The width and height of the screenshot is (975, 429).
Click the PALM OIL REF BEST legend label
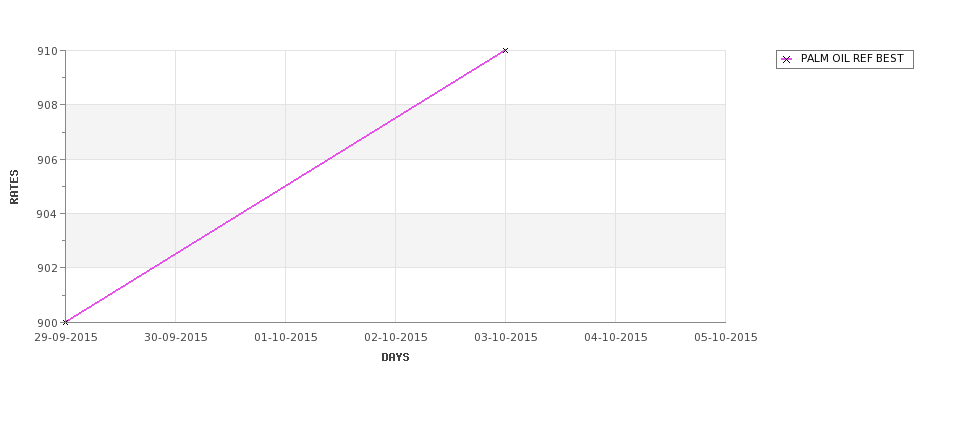coord(852,59)
